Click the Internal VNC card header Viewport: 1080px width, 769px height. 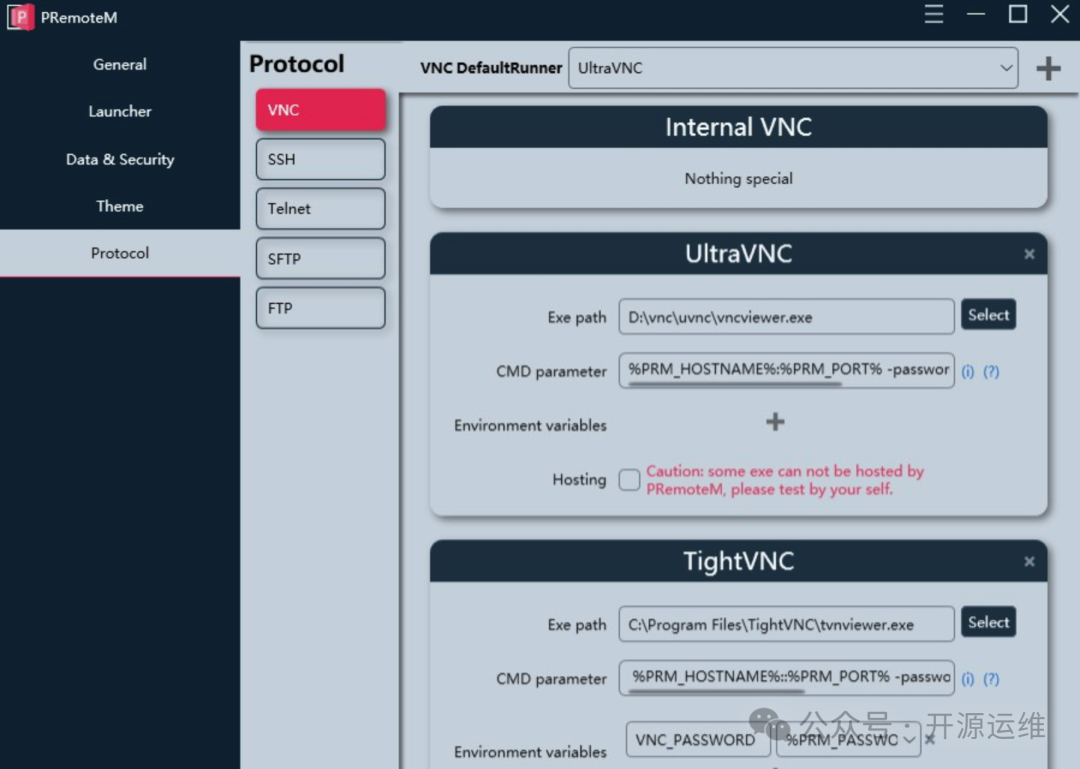pyautogui.click(x=738, y=127)
